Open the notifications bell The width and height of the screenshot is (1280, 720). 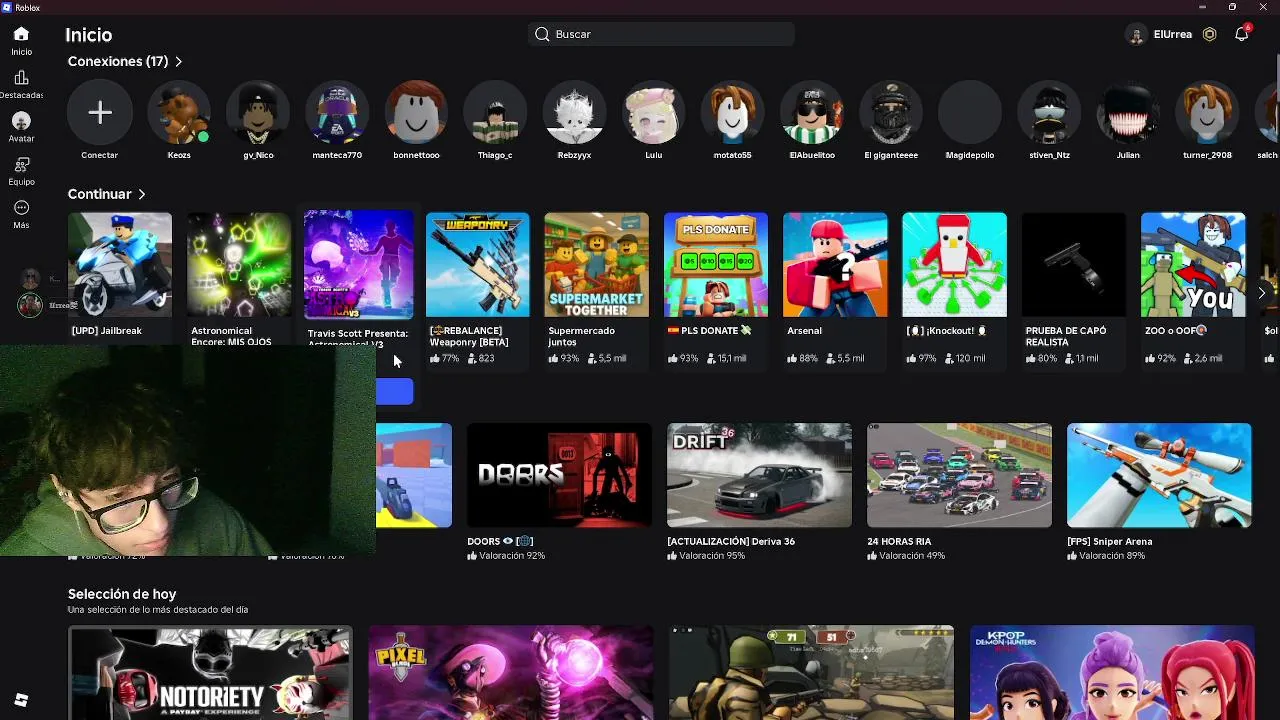pyautogui.click(x=1241, y=34)
